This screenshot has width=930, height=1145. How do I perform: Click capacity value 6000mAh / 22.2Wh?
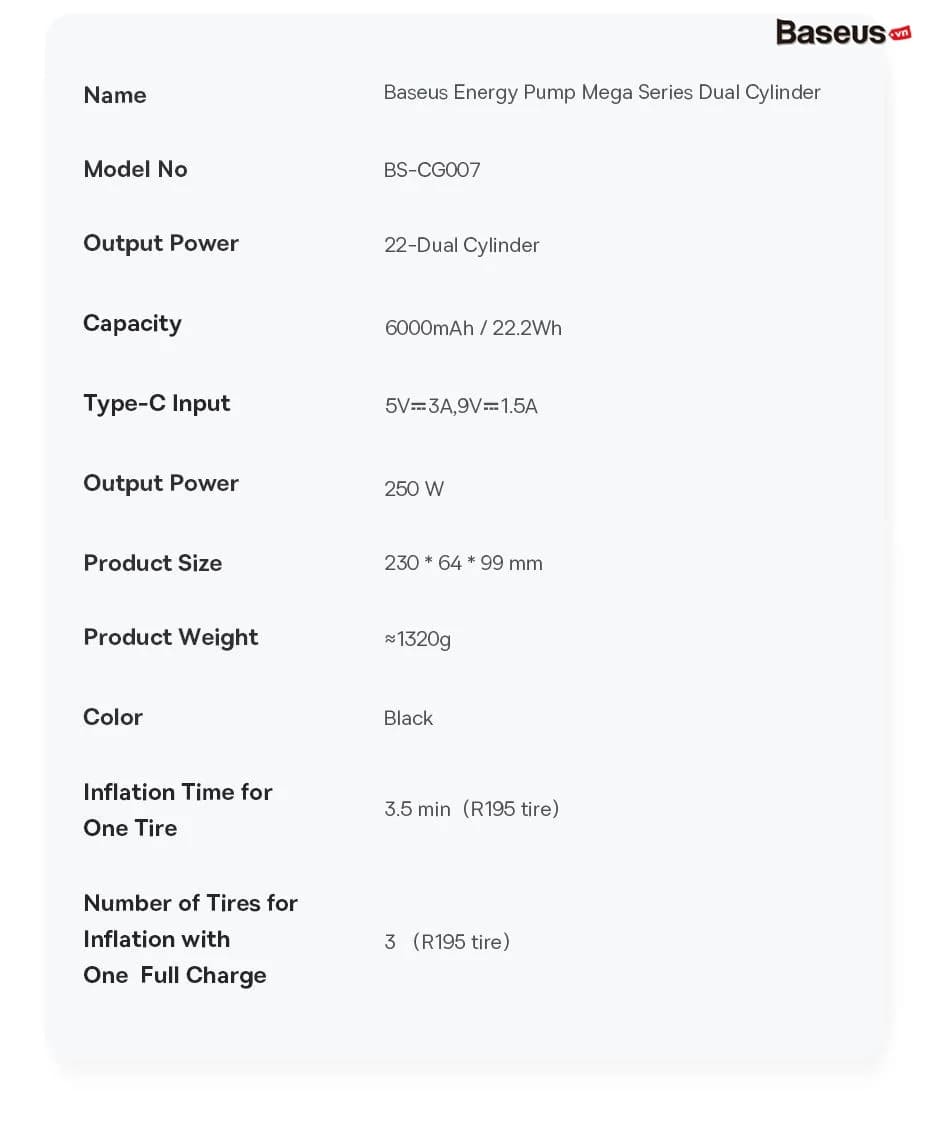[x=473, y=328]
